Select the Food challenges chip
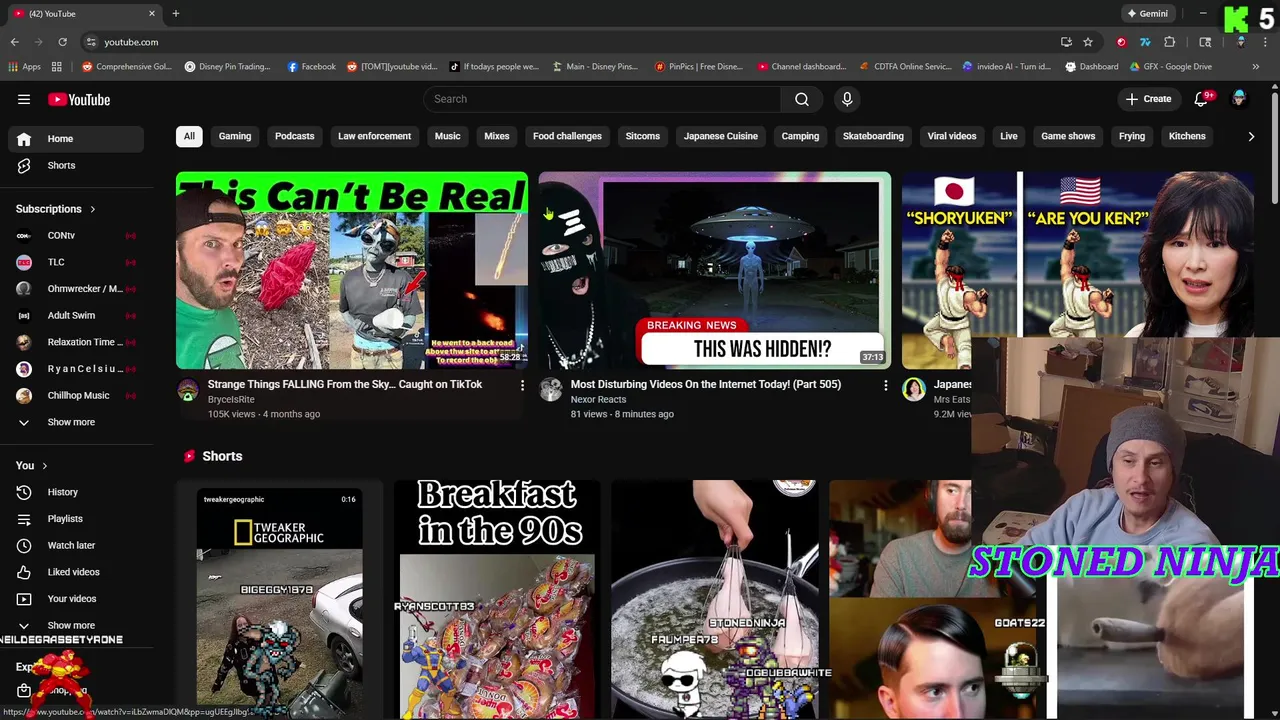 pyautogui.click(x=567, y=136)
